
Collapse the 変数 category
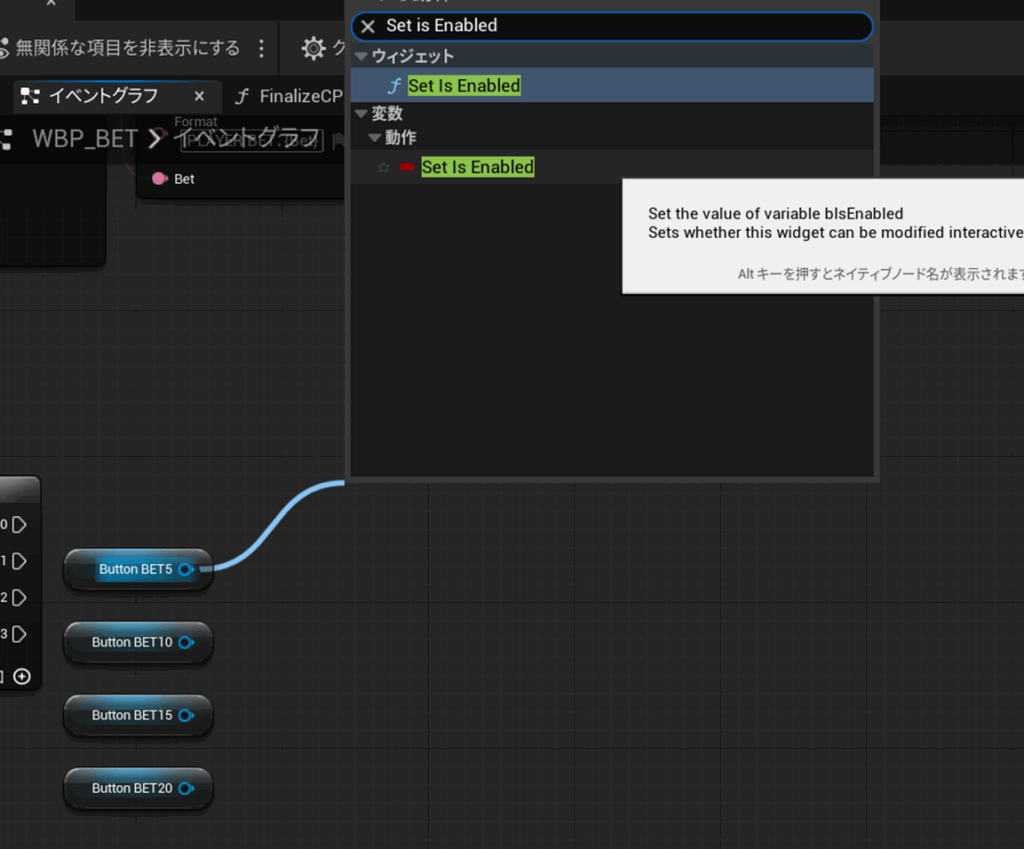tap(362, 114)
